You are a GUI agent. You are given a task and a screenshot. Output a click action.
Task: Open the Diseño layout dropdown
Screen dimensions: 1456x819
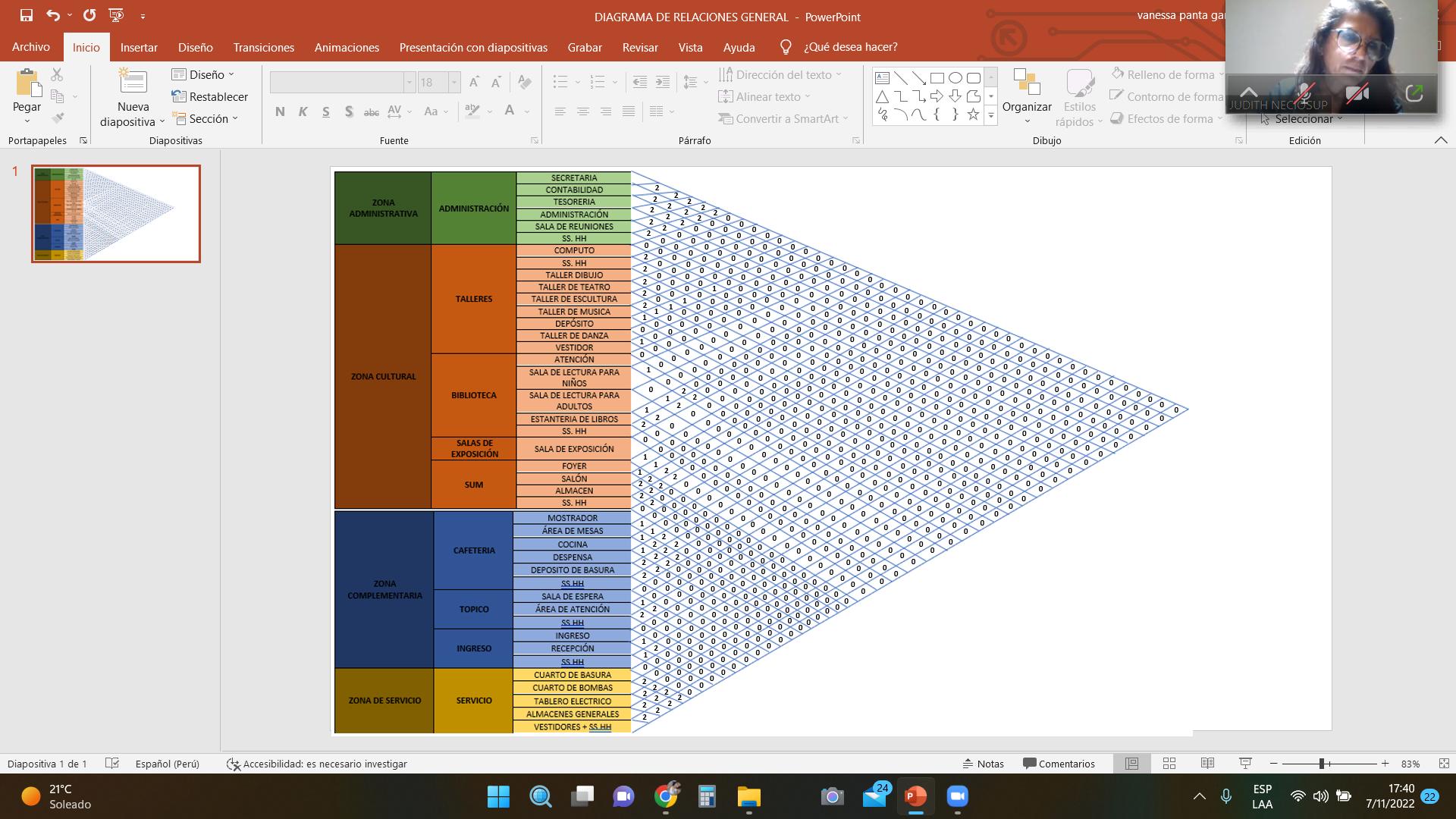203,74
